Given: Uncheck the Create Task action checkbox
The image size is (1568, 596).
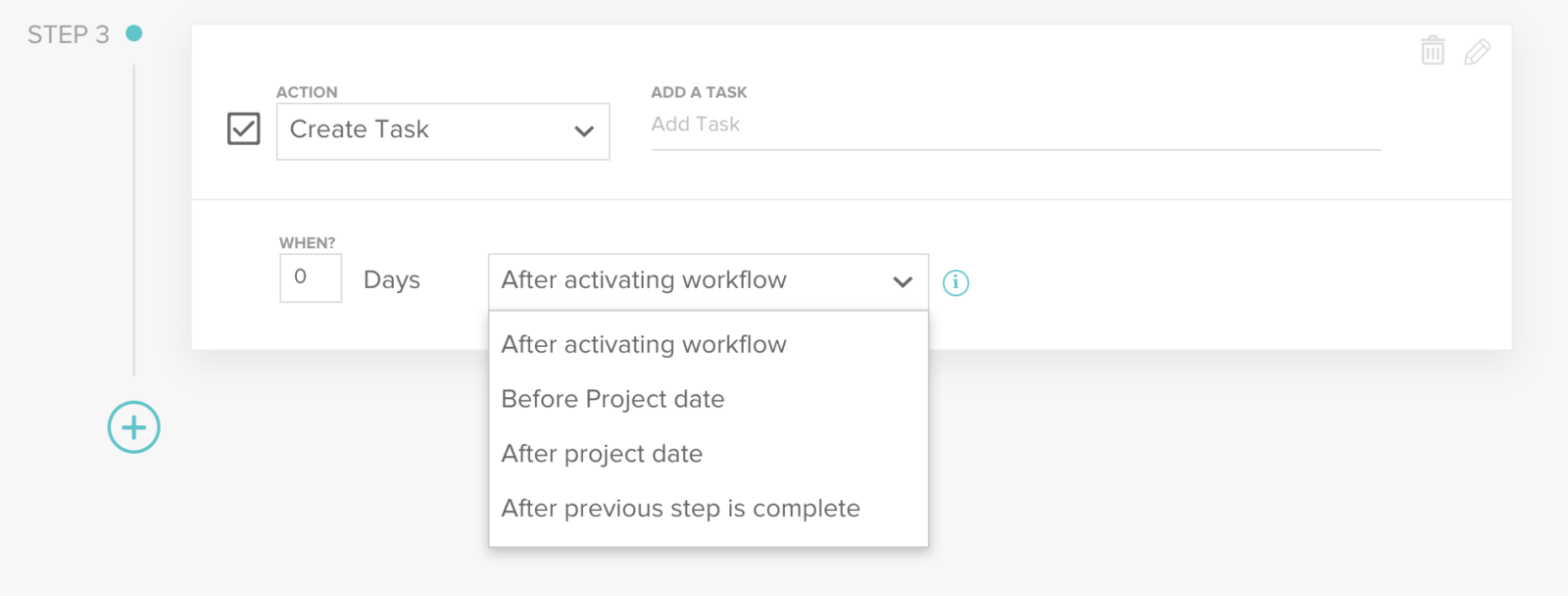Looking at the screenshot, I should tap(243, 128).
